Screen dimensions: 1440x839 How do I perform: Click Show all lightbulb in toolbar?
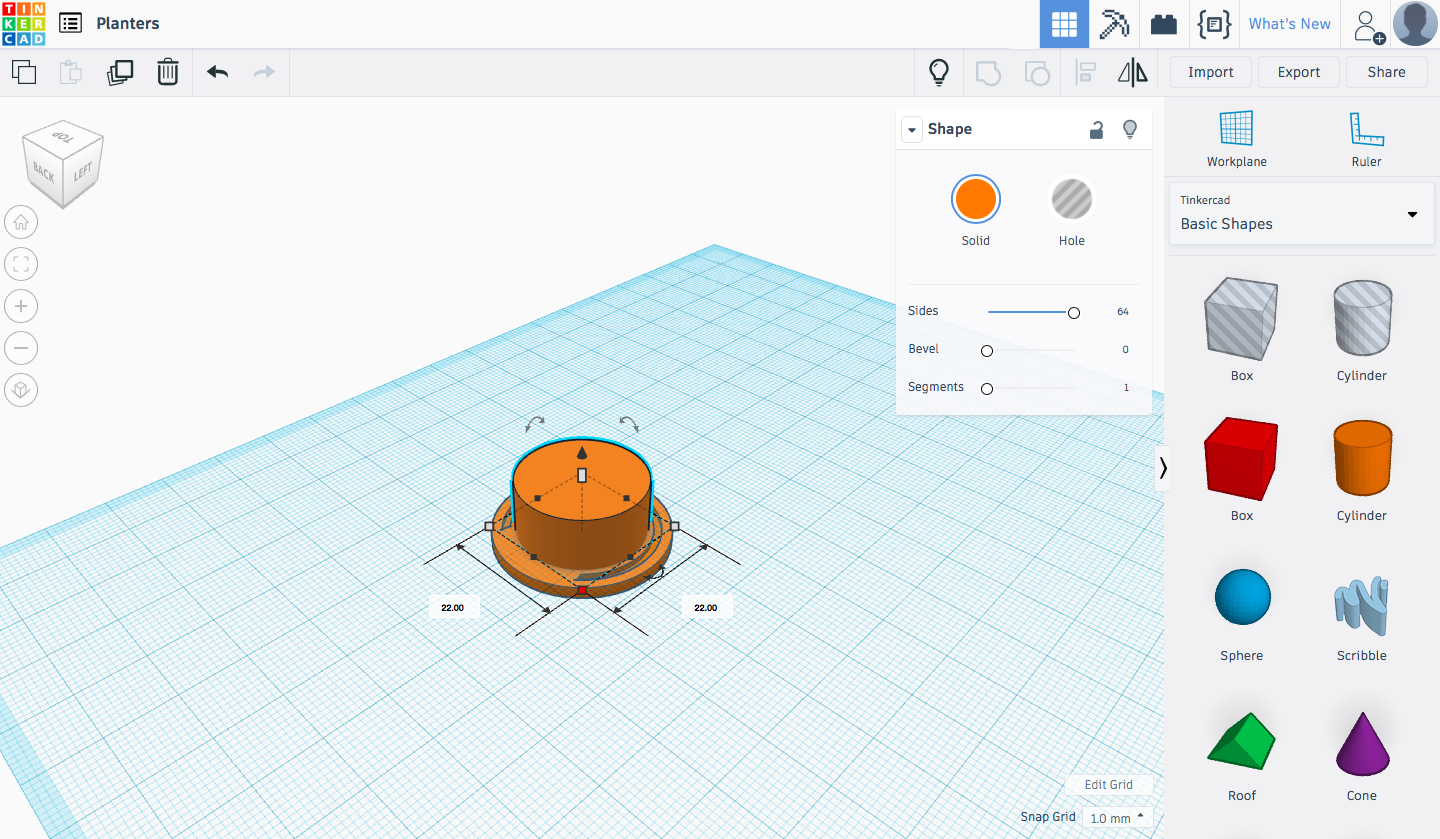coord(938,72)
